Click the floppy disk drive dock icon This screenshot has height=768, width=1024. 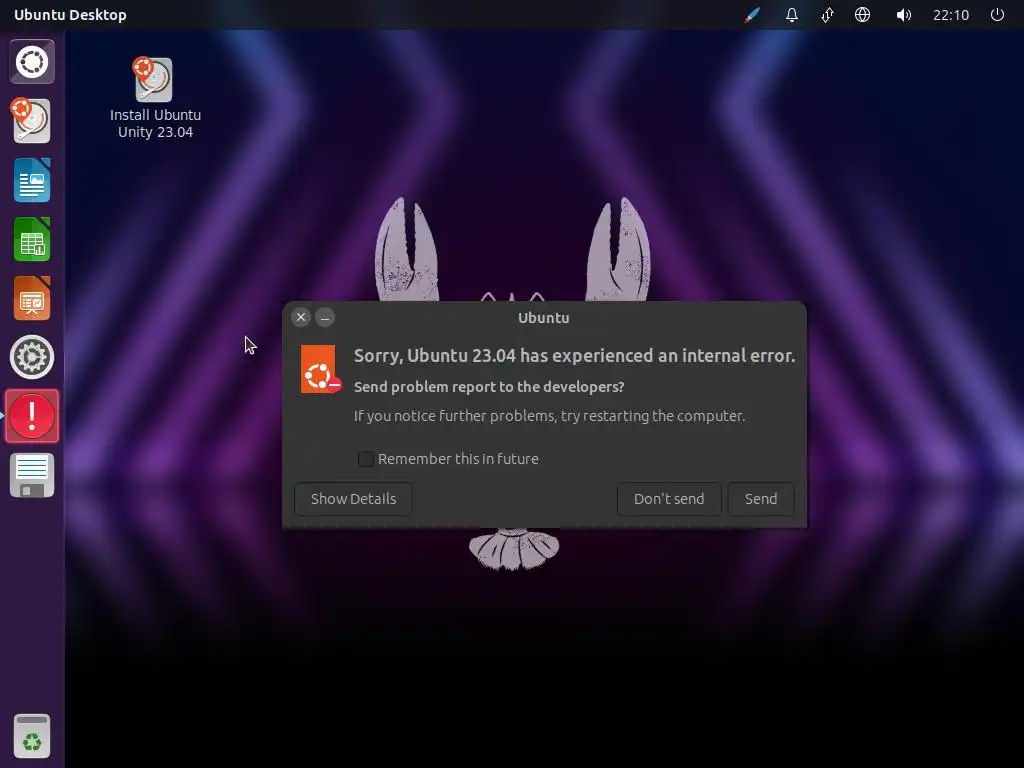pyautogui.click(x=31, y=475)
